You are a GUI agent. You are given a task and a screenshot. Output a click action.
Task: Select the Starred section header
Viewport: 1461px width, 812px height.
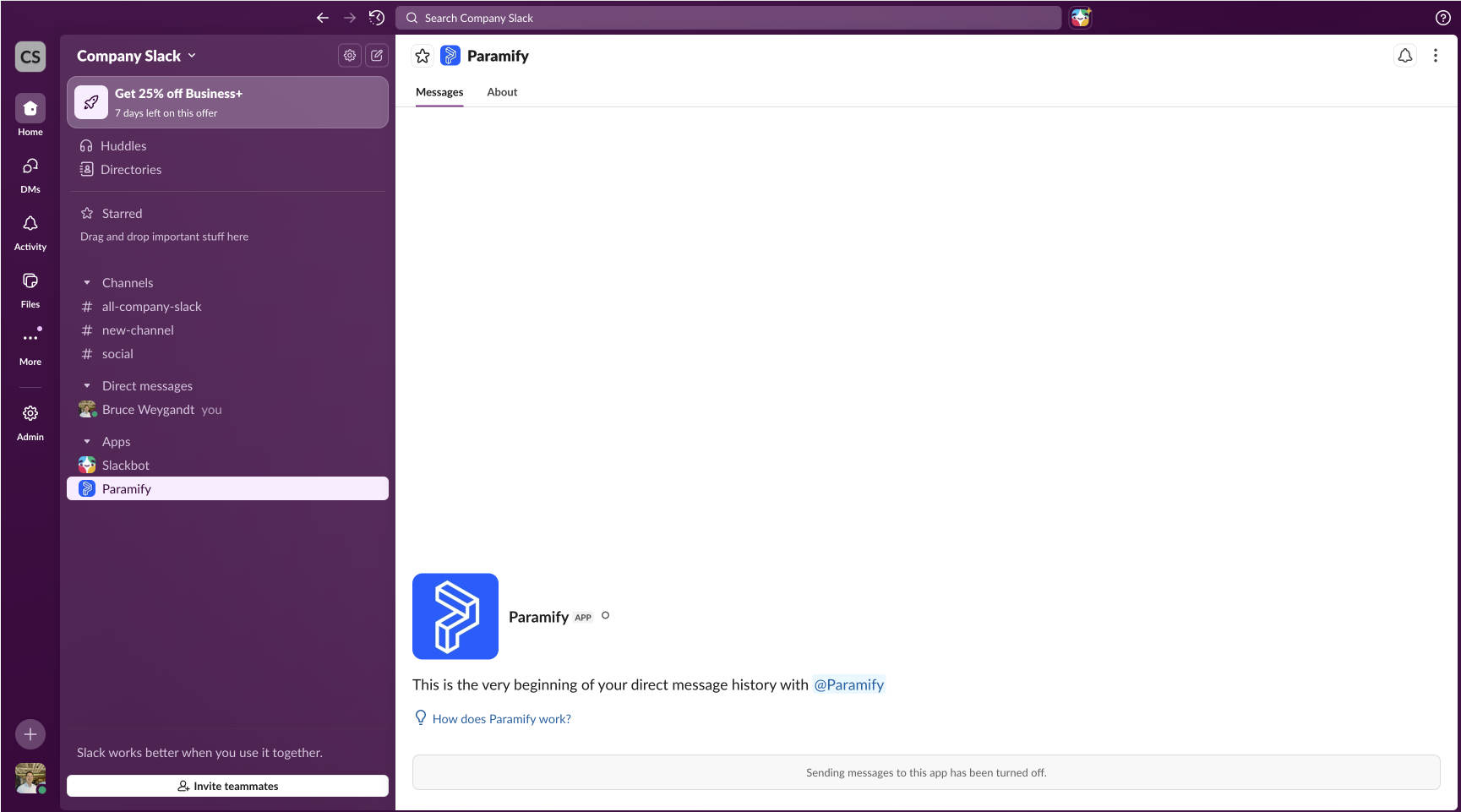(122, 213)
